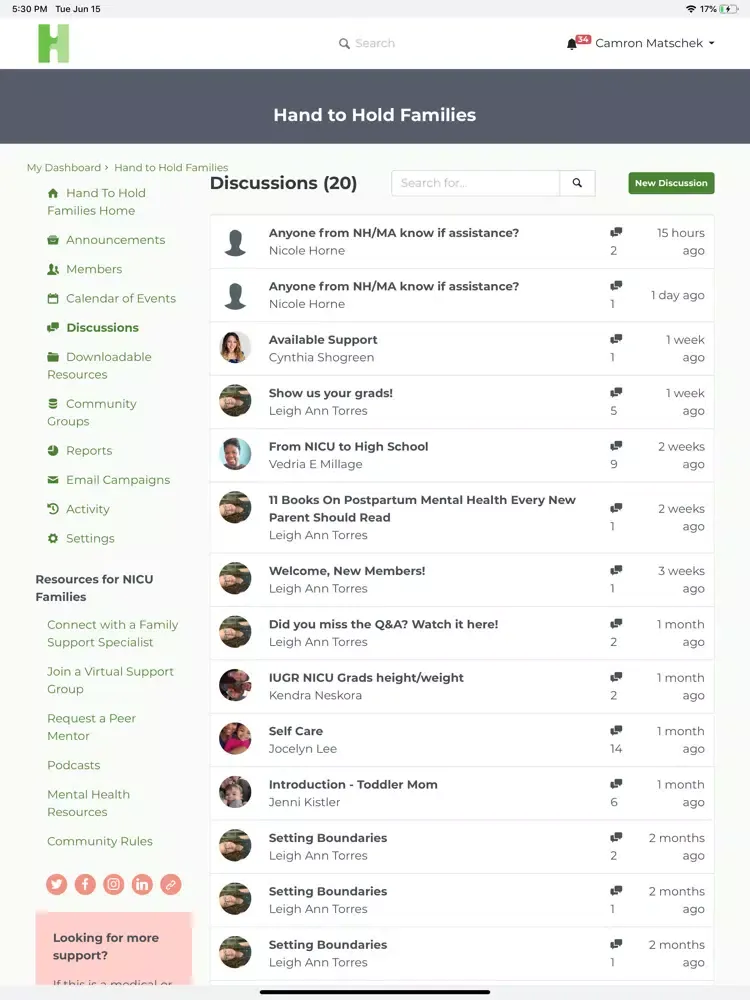The height and width of the screenshot is (1000, 750).
Task: Open Twitter social icon
Action: 57,885
